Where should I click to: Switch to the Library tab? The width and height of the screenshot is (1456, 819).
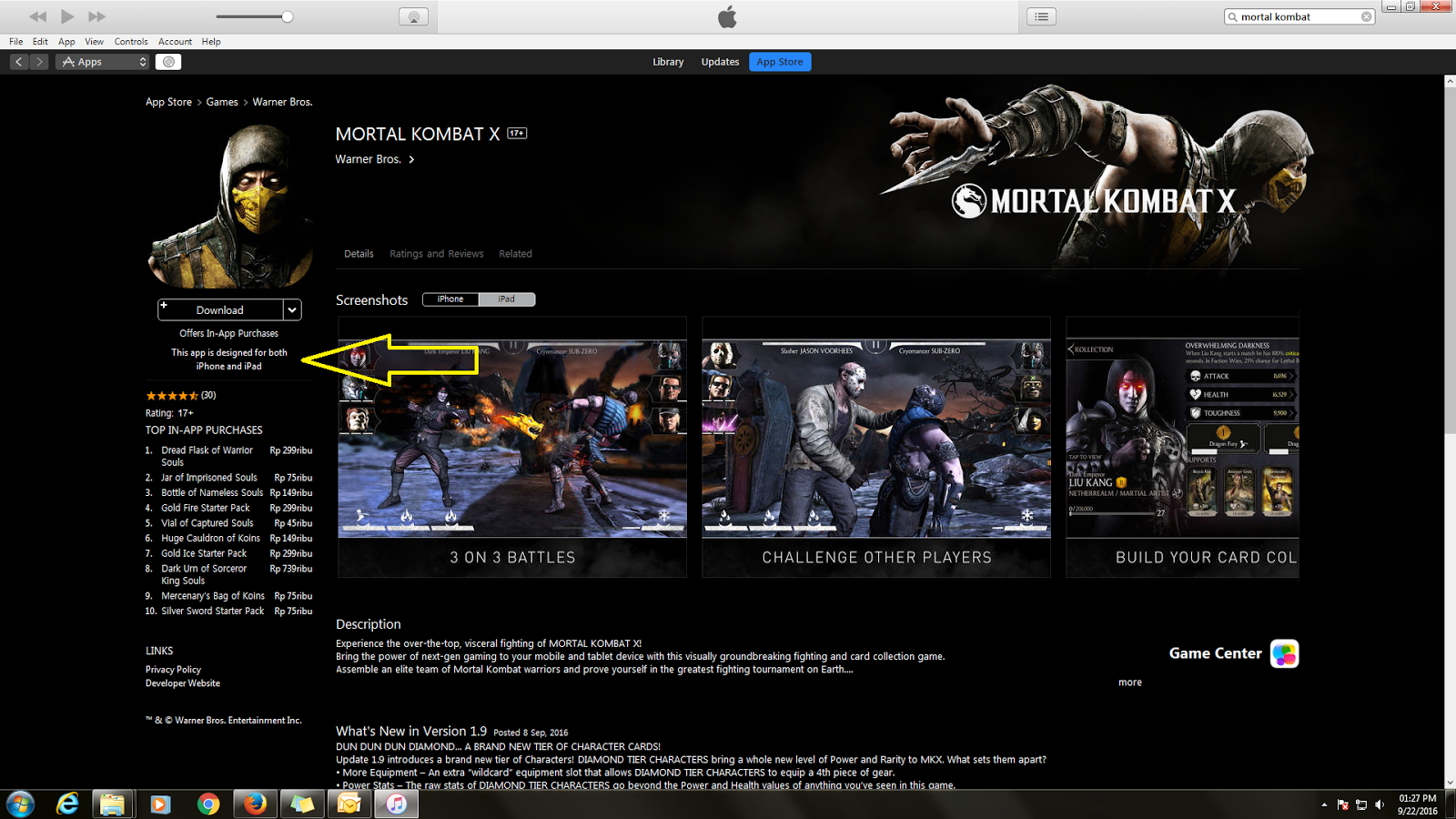click(668, 62)
